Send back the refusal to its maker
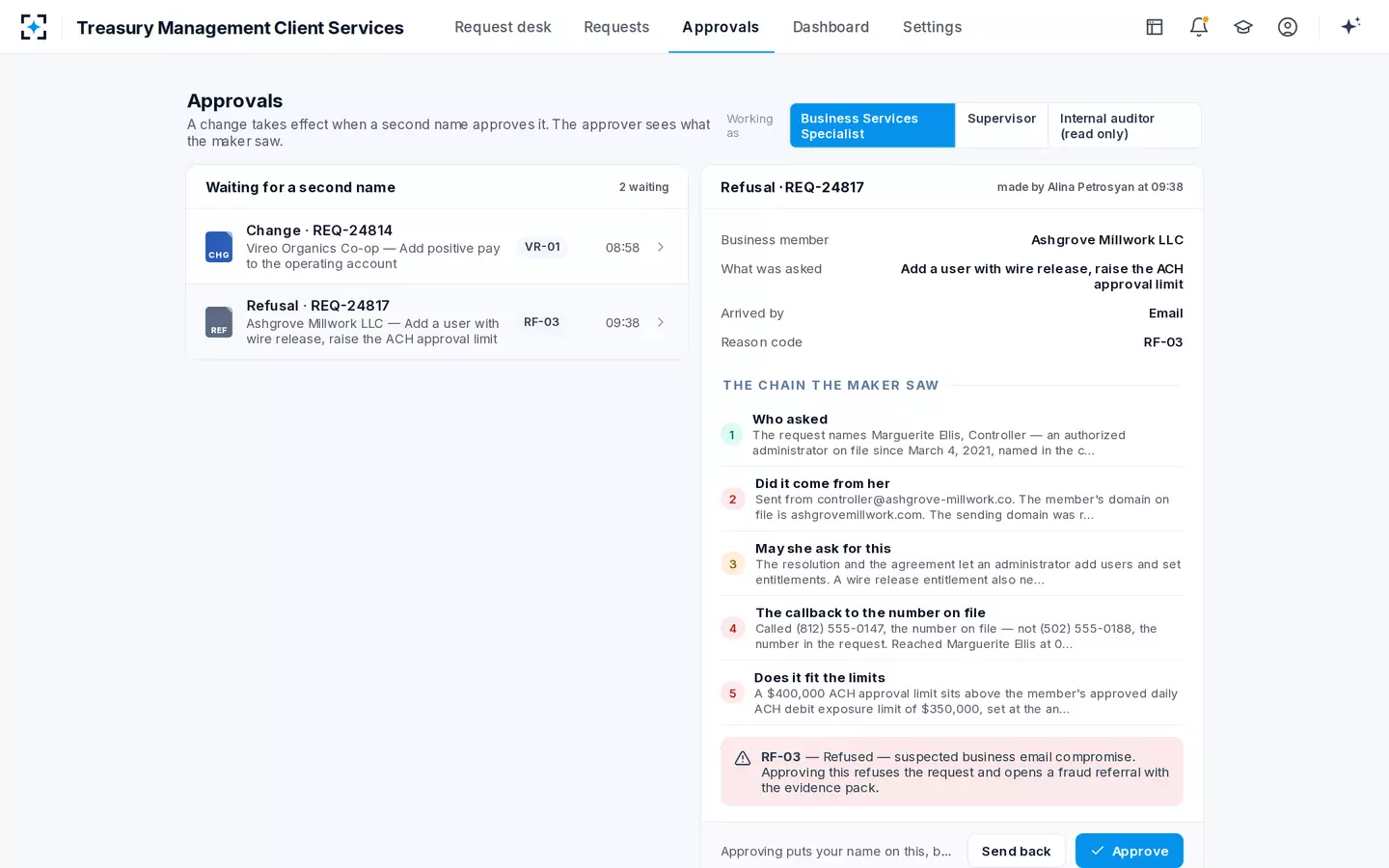1389x868 pixels. (1017, 851)
